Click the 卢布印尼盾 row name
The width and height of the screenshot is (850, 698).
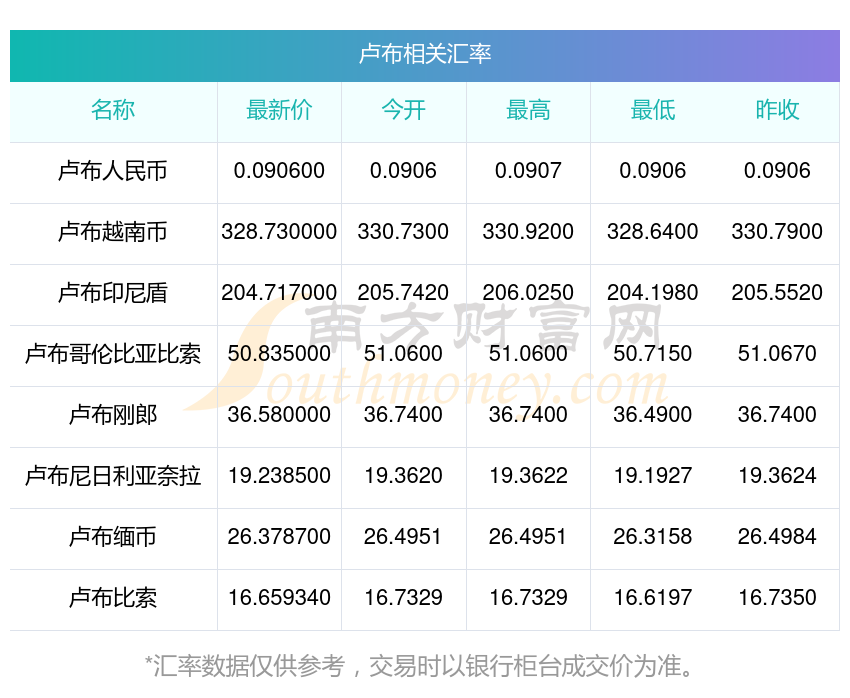[113, 293]
